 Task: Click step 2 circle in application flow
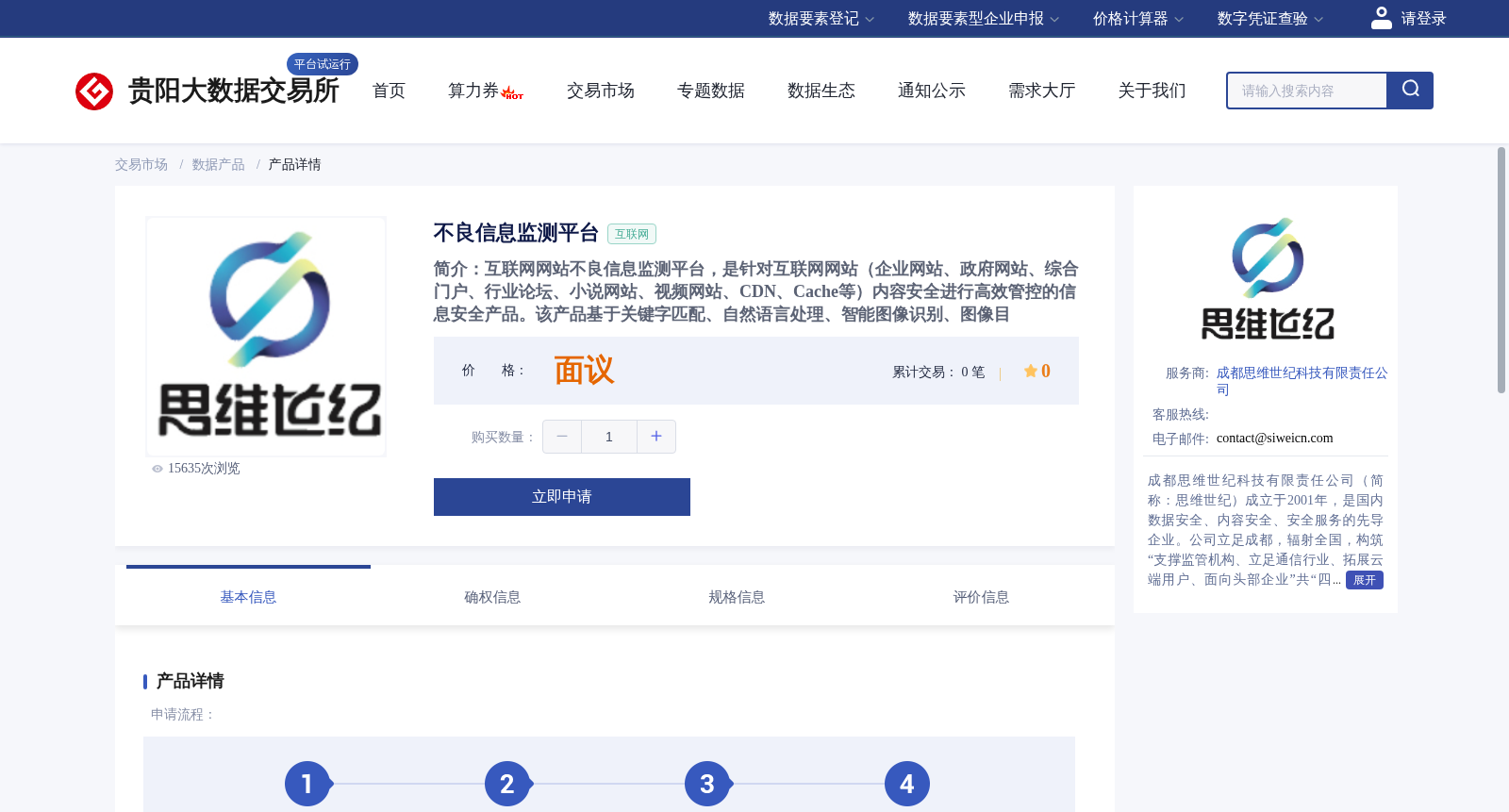pyautogui.click(x=507, y=784)
